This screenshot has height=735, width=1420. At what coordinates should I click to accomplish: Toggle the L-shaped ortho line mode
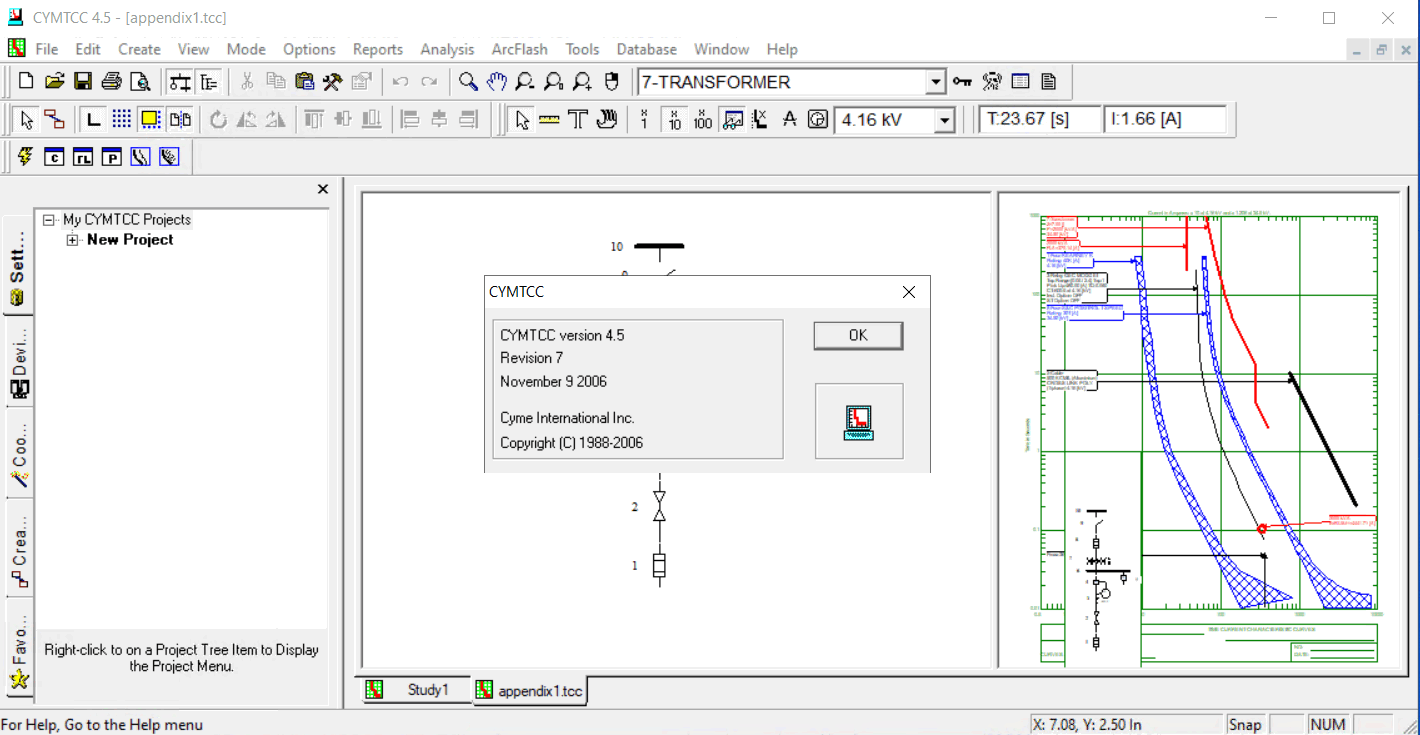click(94, 120)
